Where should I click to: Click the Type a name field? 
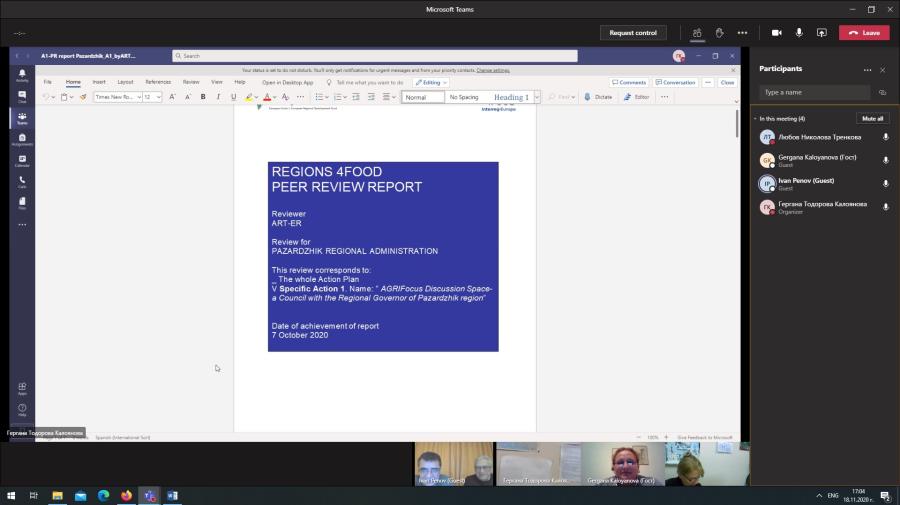pyautogui.click(x=814, y=92)
